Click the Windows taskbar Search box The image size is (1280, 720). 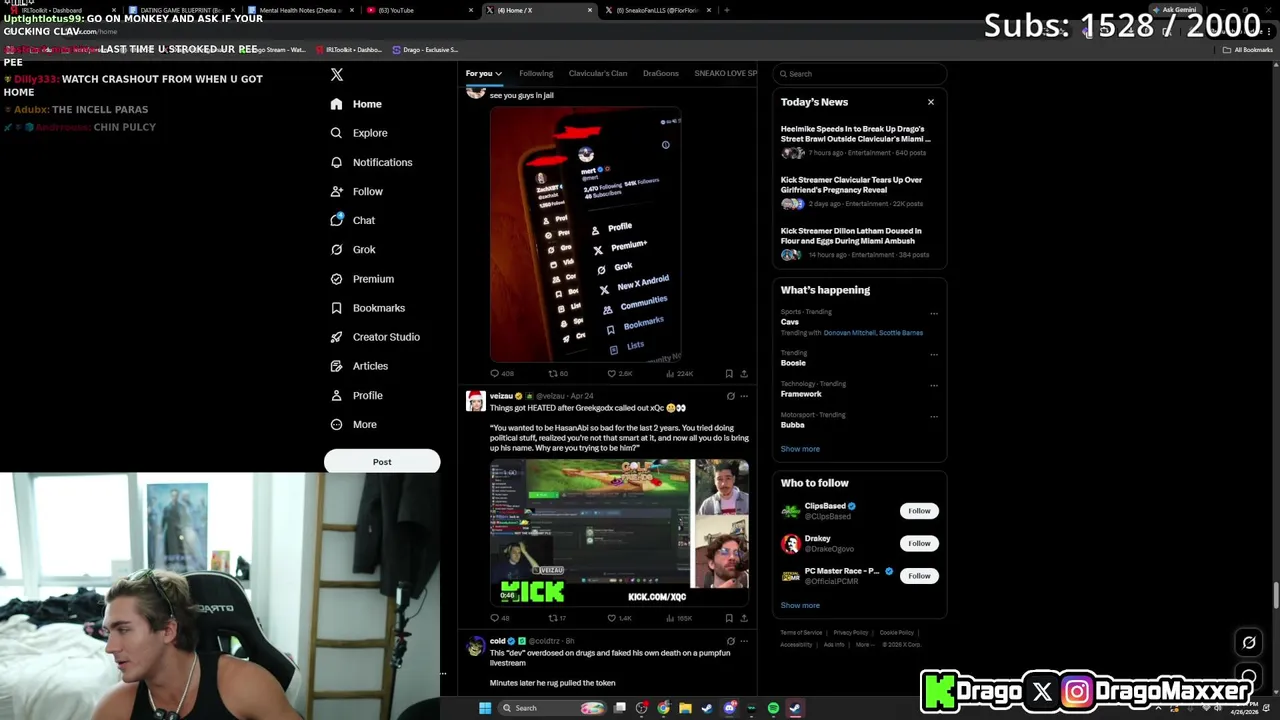click(553, 708)
